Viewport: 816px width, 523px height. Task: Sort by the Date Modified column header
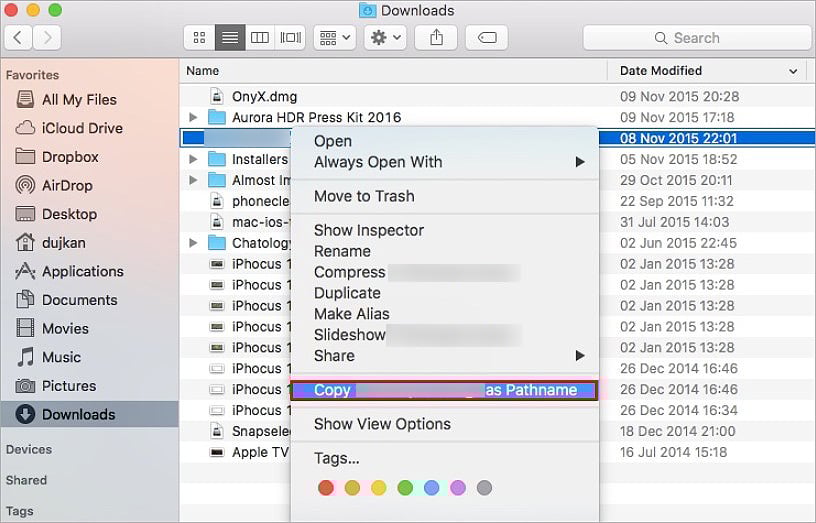(x=708, y=70)
